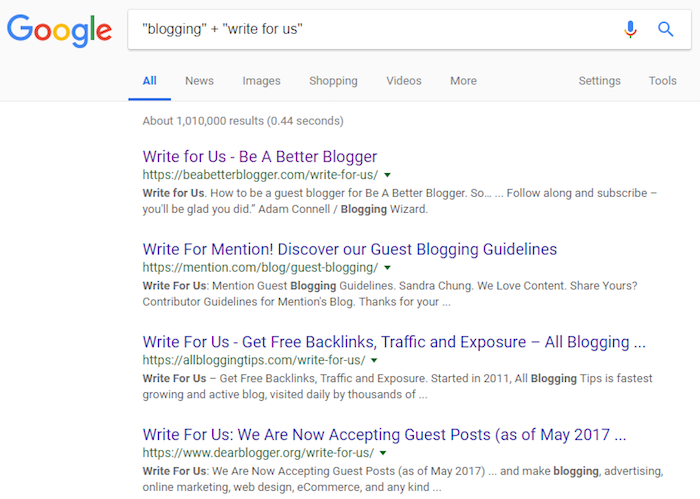Open 'Write for Us - Be A Better Blogger' result
The image size is (700, 499).
pyautogui.click(x=260, y=157)
